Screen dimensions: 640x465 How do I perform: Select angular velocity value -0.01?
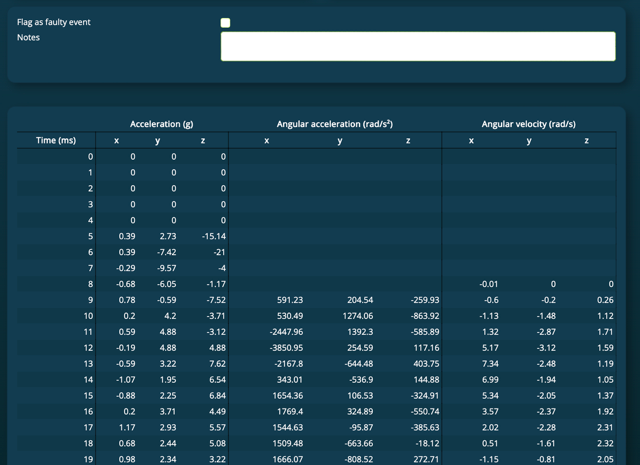489,284
